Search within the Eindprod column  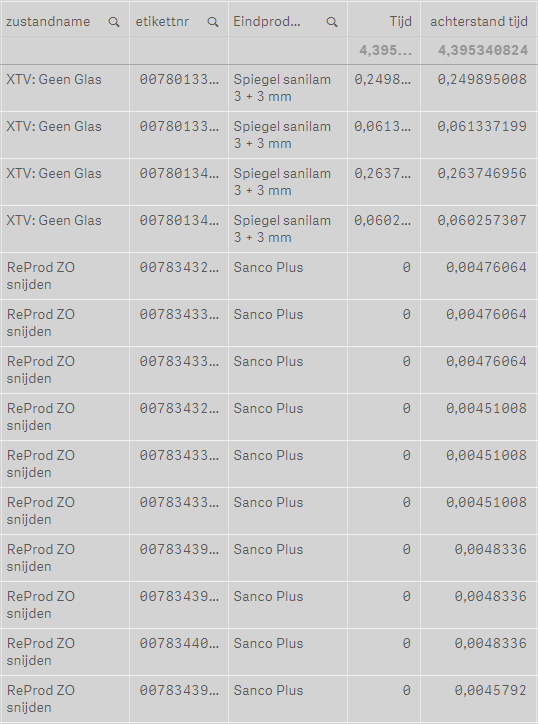click(x=332, y=22)
